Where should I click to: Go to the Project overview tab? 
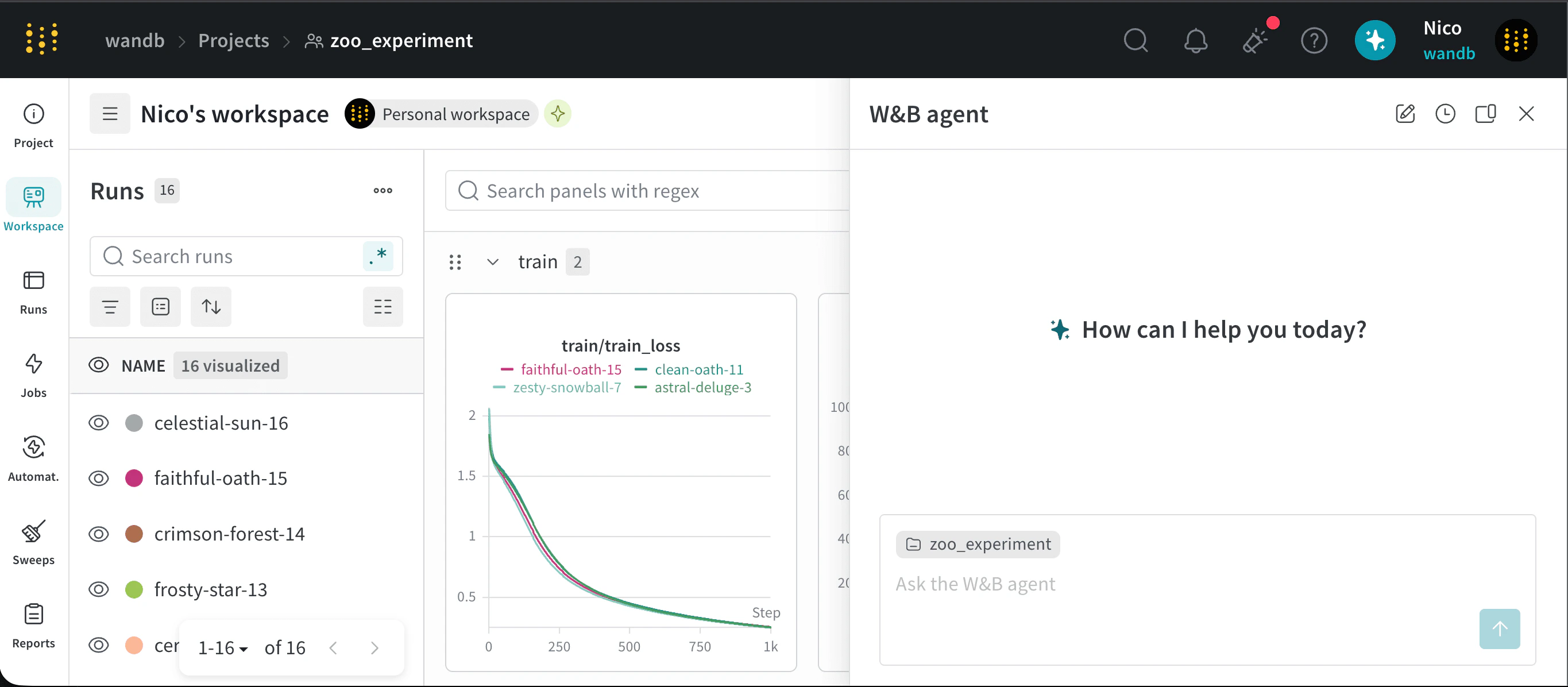[x=33, y=125]
